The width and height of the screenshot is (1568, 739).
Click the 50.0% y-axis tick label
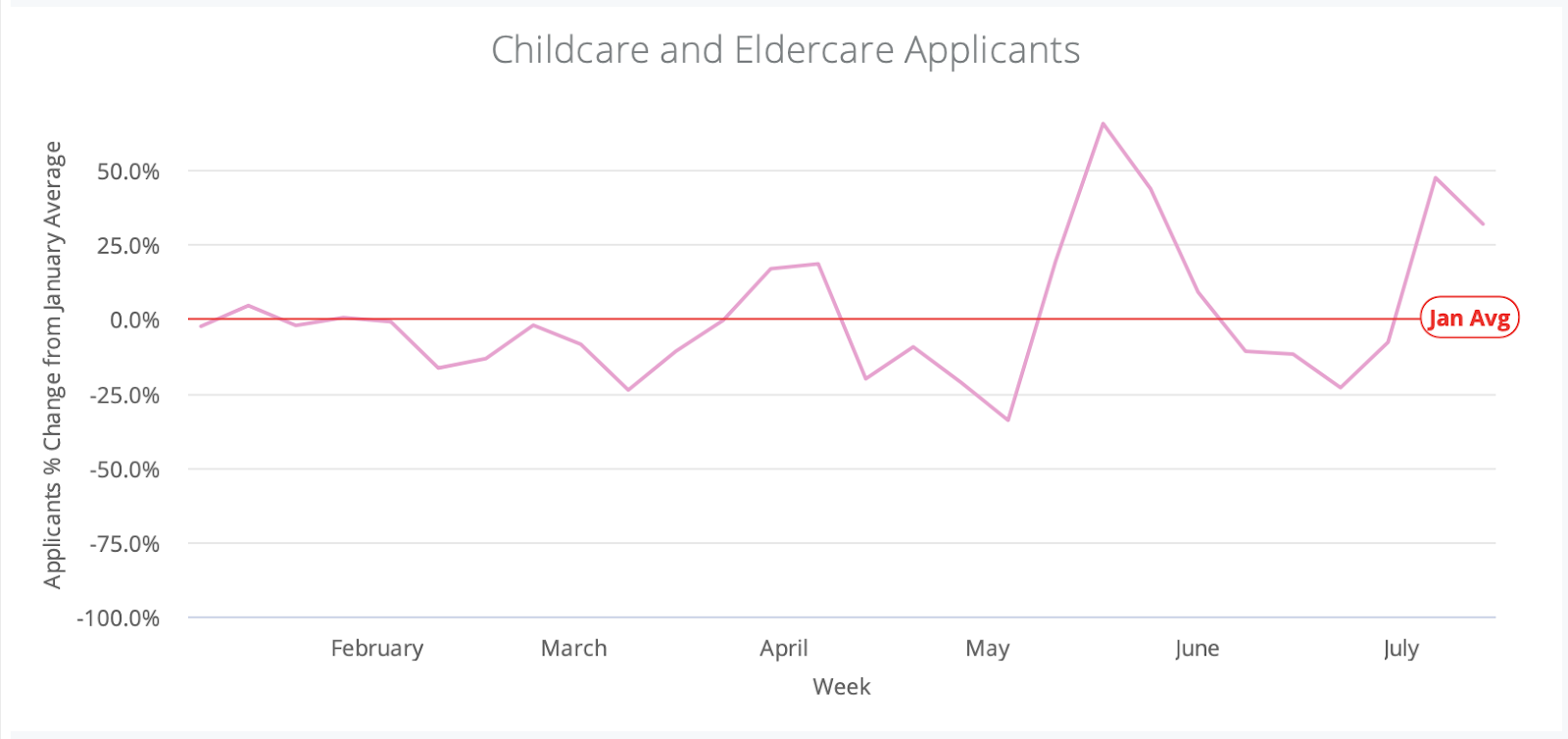tap(127, 172)
